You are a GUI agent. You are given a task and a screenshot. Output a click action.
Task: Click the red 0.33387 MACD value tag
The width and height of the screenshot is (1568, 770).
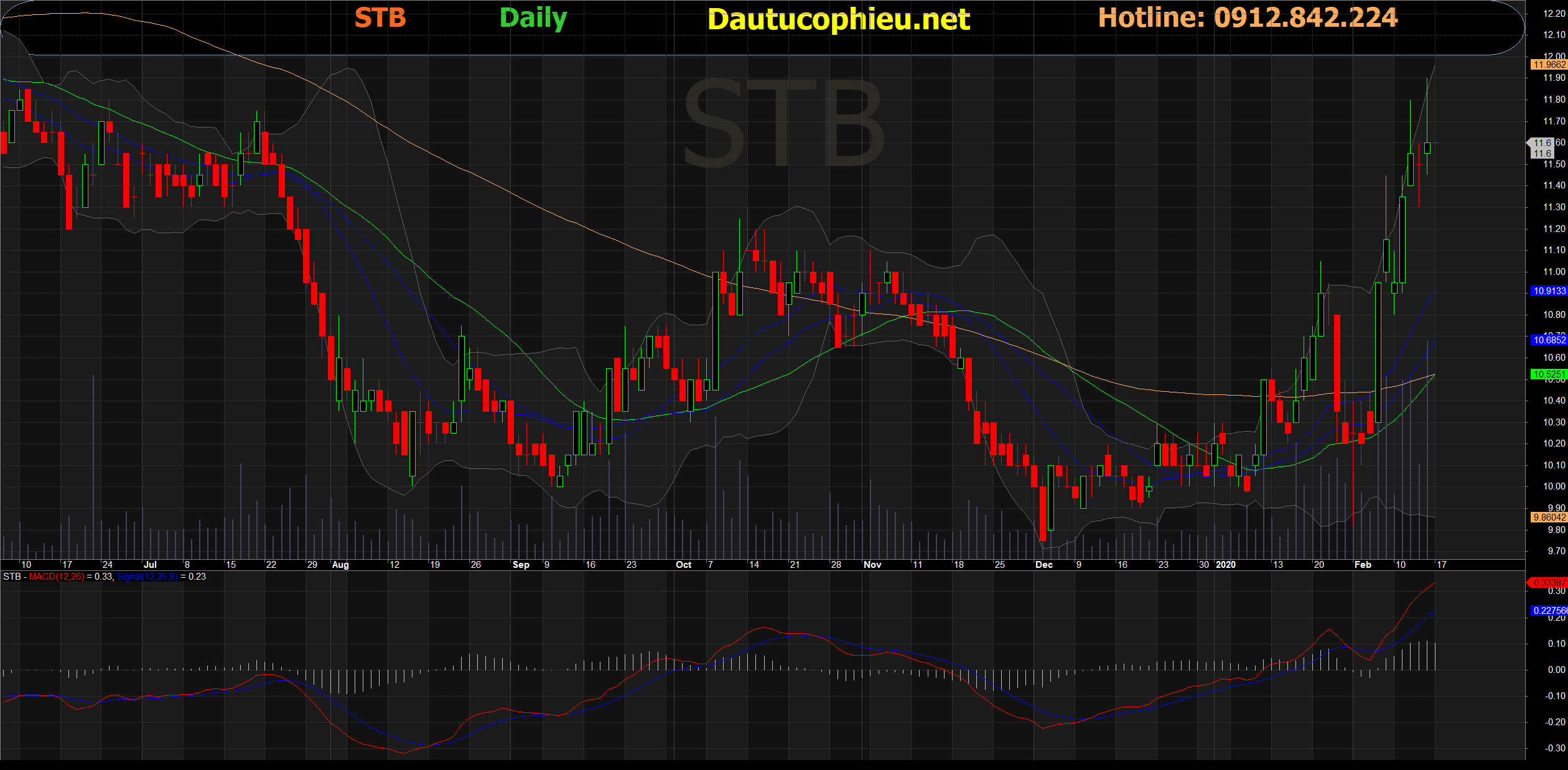coord(1549,583)
